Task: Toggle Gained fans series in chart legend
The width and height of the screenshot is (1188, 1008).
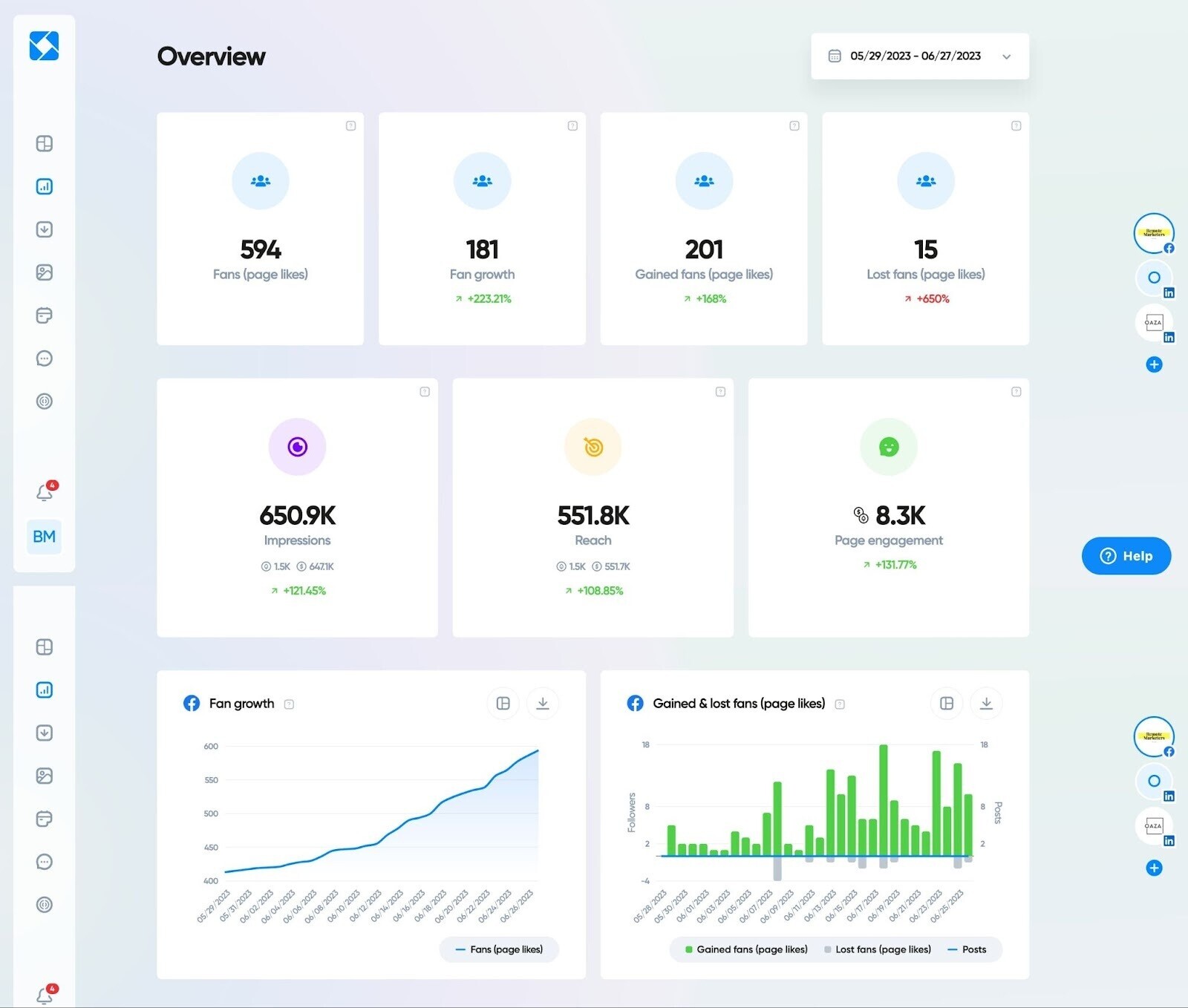Action: (x=746, y=949)
